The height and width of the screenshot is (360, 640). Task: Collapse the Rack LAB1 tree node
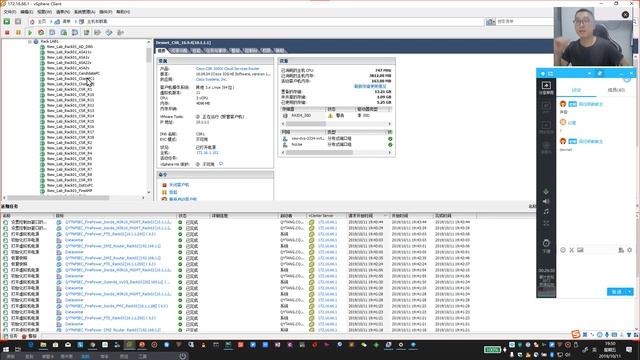(x=30, y=42)
